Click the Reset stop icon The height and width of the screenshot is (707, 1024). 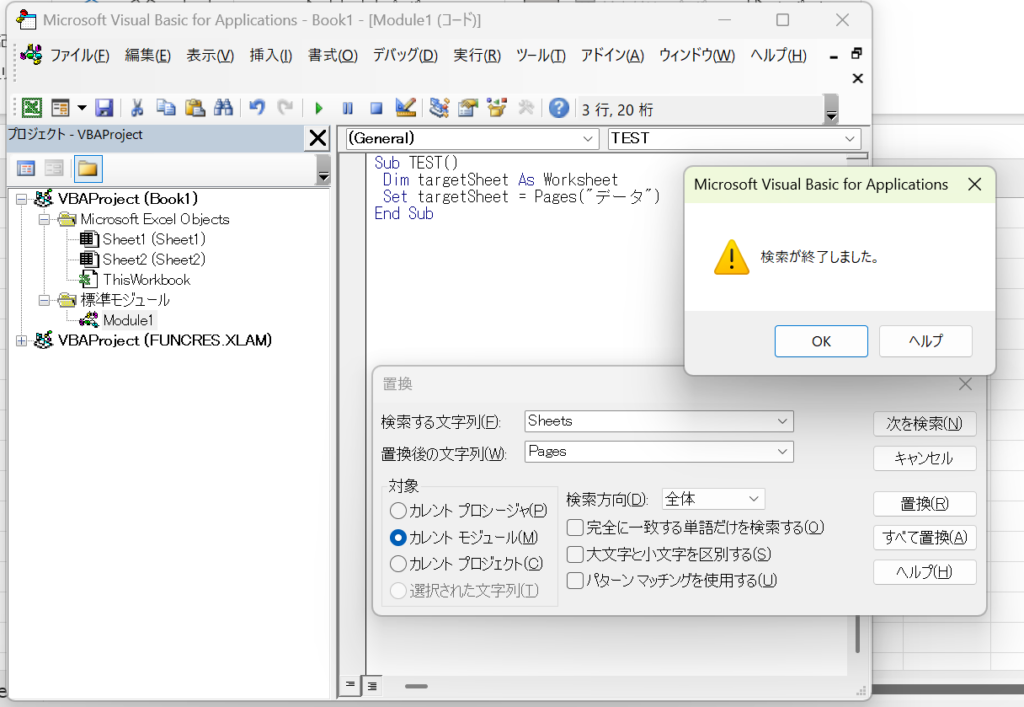(x=376, y=108)
